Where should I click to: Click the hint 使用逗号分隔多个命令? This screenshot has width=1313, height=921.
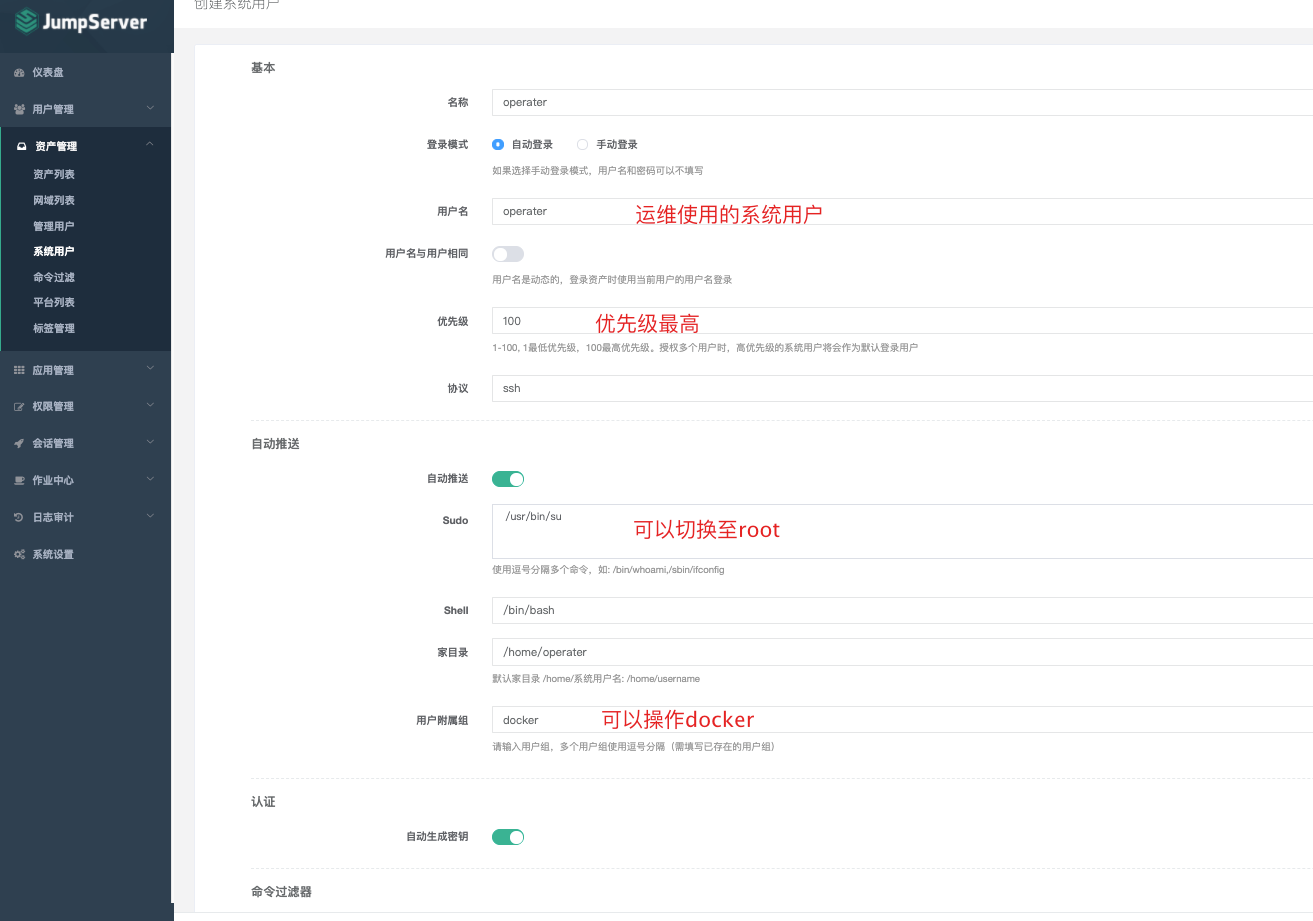pyautogui.click(x=608, y=569)
